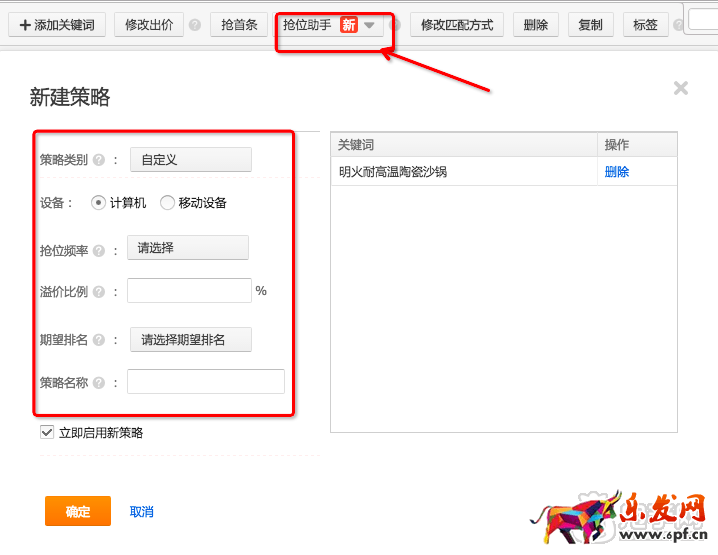Click help icon after 修改出价 button
Viewport: 718px width, 555px height.
point(194,25)
